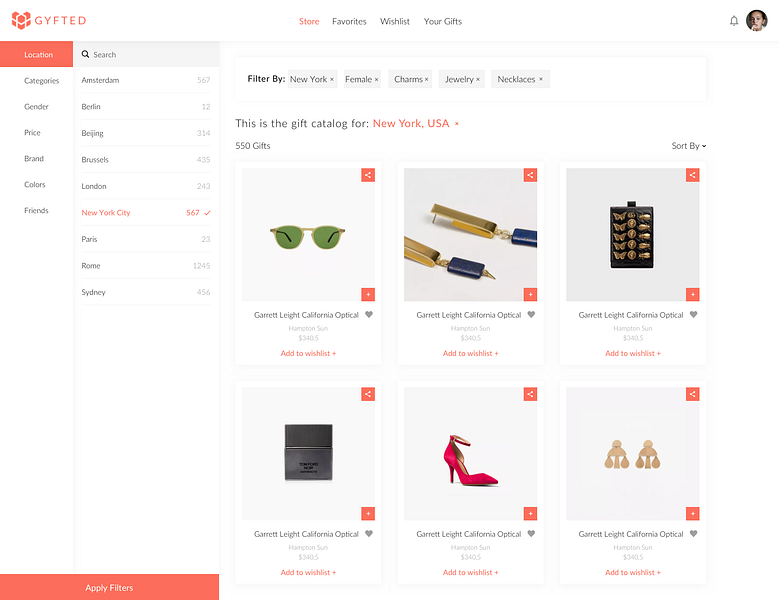Favorite the green sunglasses with heart

pyautogui.click(x=369, y=314)
